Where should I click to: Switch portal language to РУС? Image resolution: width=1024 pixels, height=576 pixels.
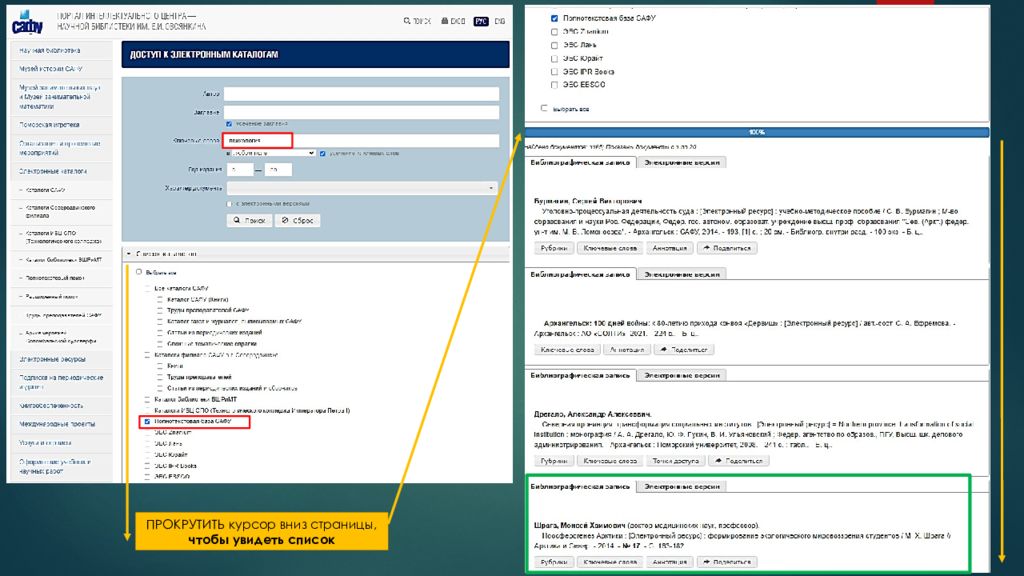click(481, 21)
